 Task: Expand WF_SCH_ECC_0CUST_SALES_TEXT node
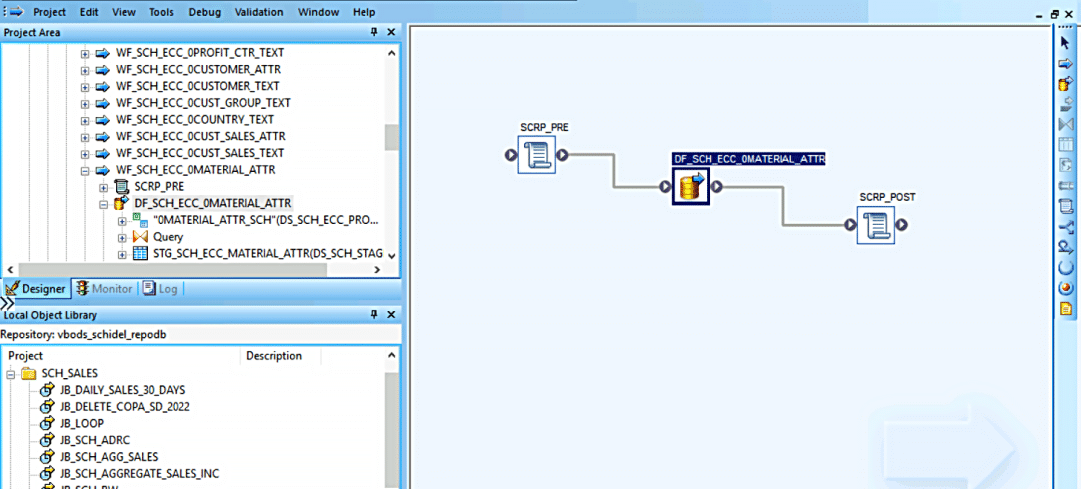(x=85, y=153)
